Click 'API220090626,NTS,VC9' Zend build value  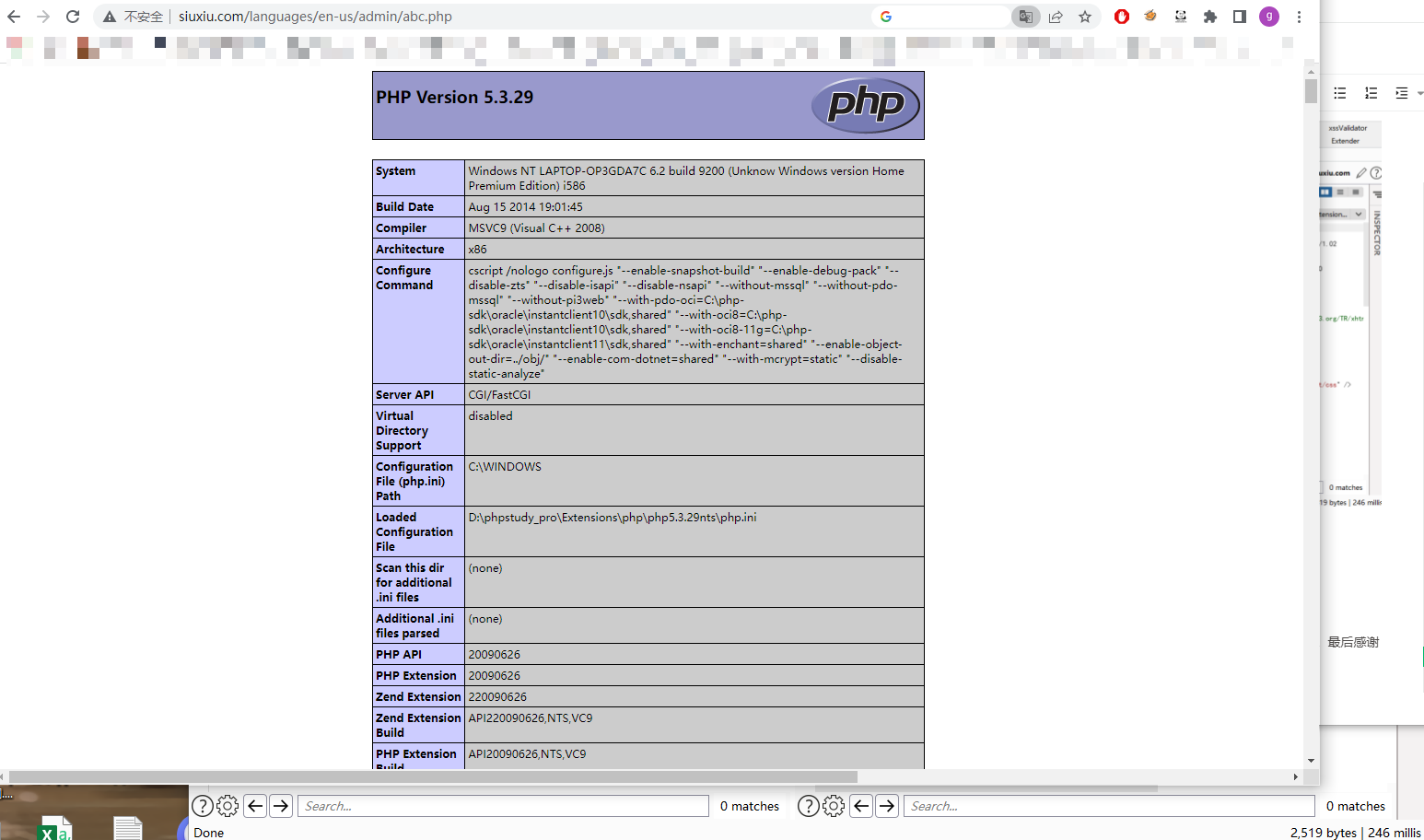pos(531,718)
